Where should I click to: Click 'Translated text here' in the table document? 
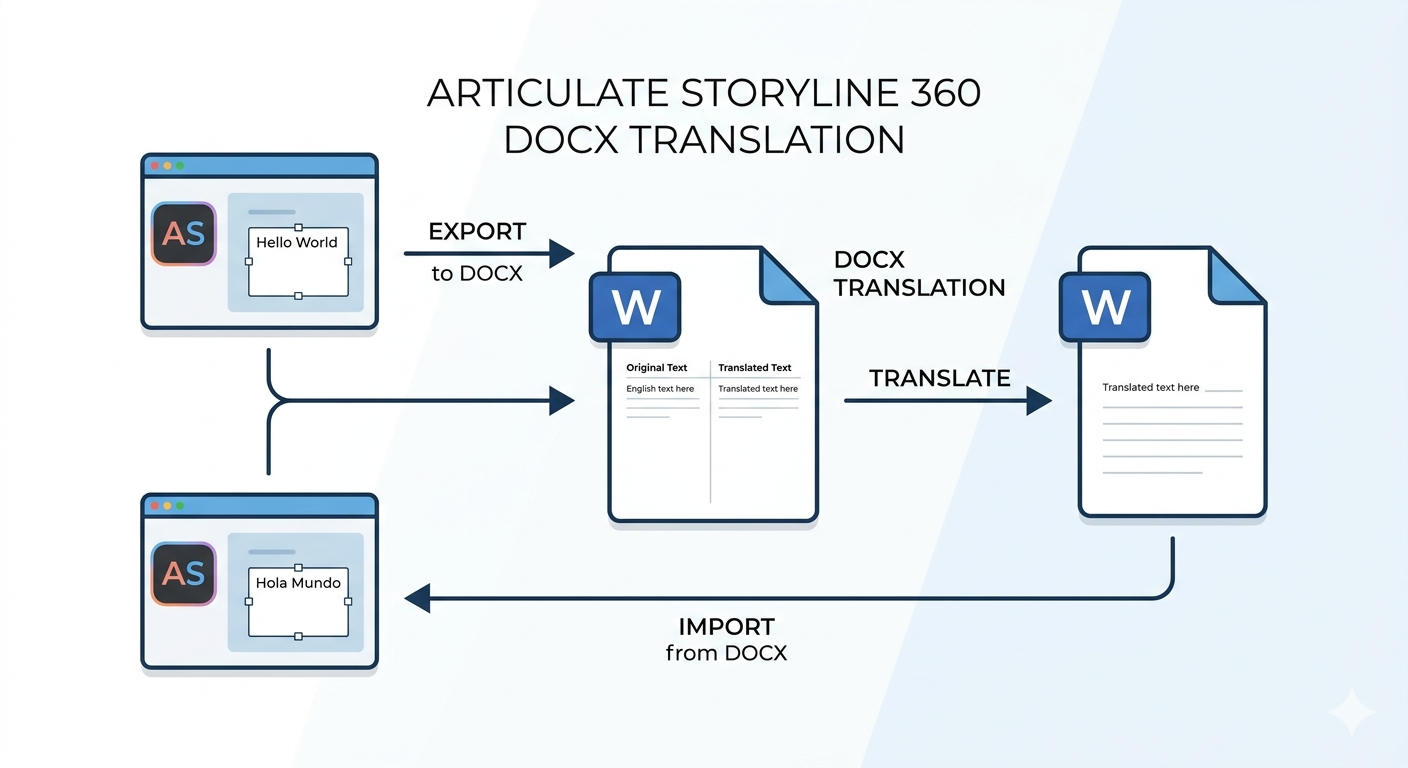pos(758,389)
